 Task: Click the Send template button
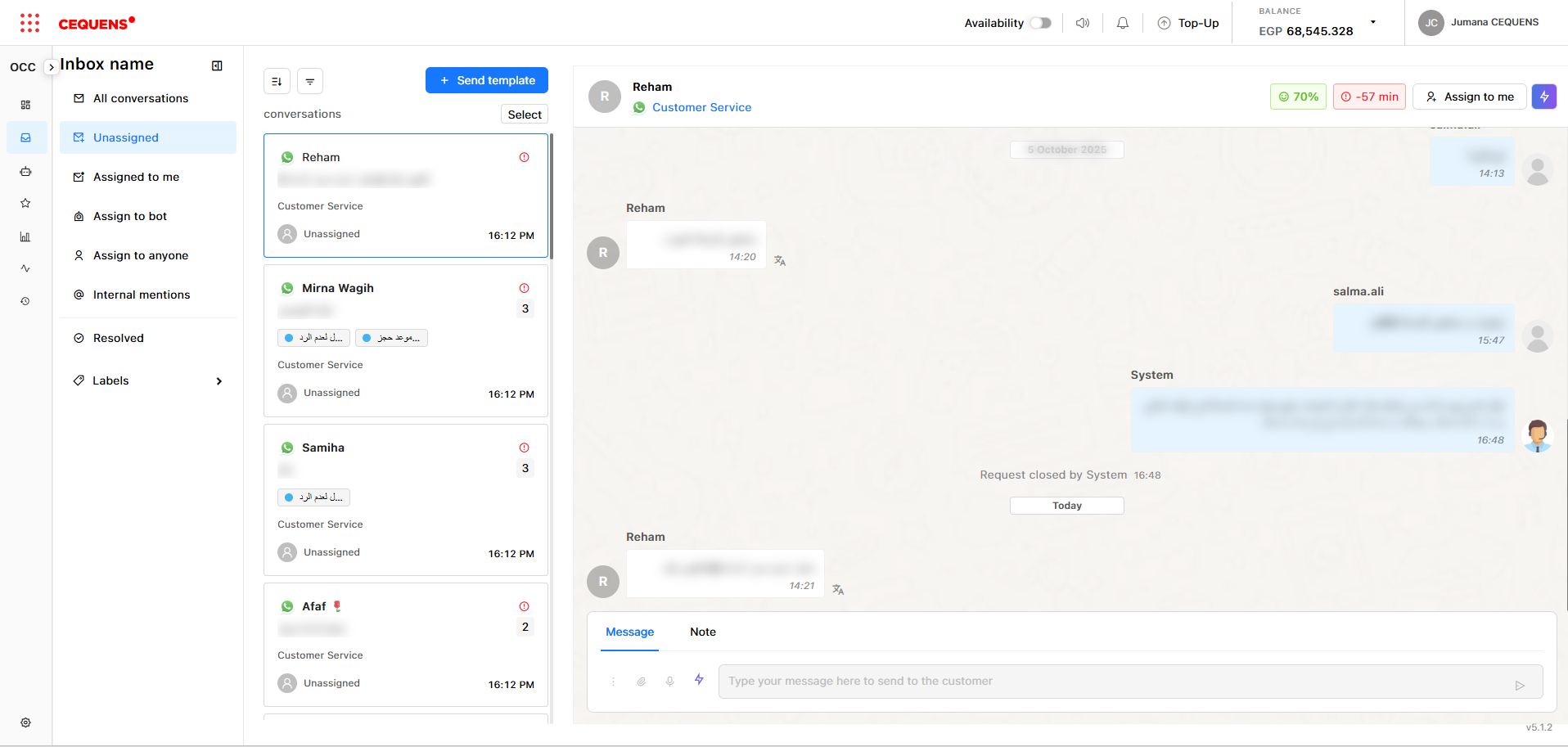point(487,80)
